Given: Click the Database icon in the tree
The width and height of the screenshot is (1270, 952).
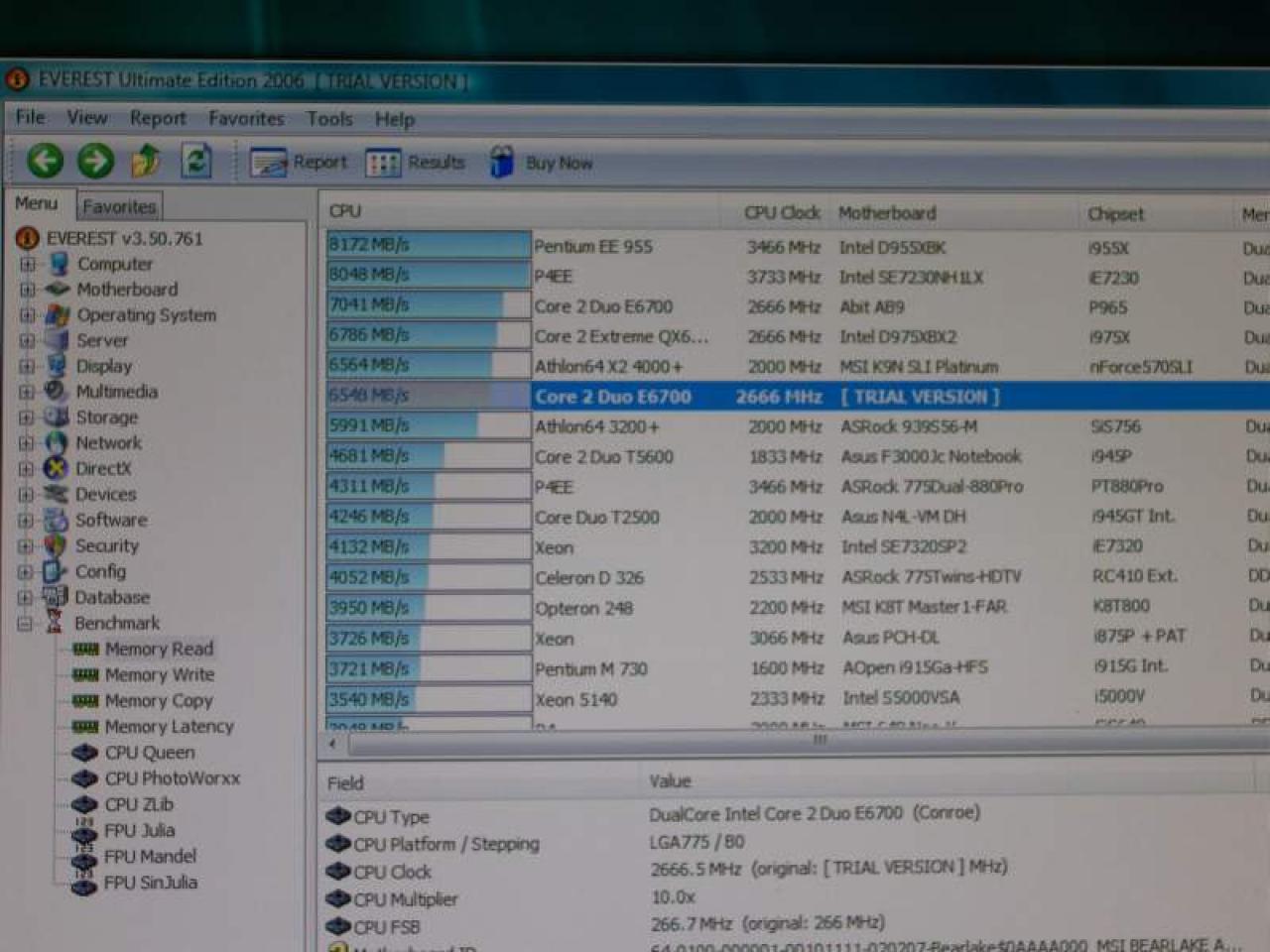Looking at the screenshot, I should (x=55, y=597).
